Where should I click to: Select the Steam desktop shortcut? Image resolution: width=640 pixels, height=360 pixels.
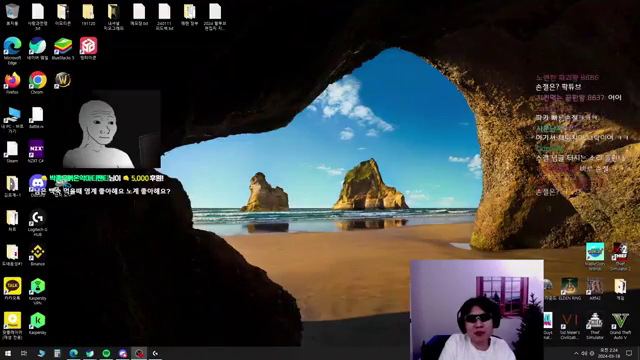tap(12, 152)
